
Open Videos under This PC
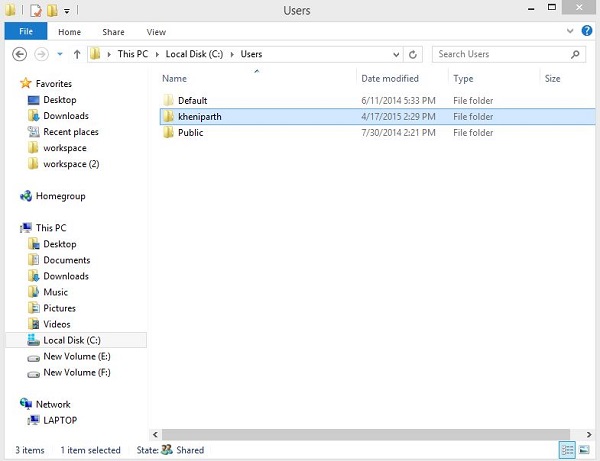pos(57,324)
